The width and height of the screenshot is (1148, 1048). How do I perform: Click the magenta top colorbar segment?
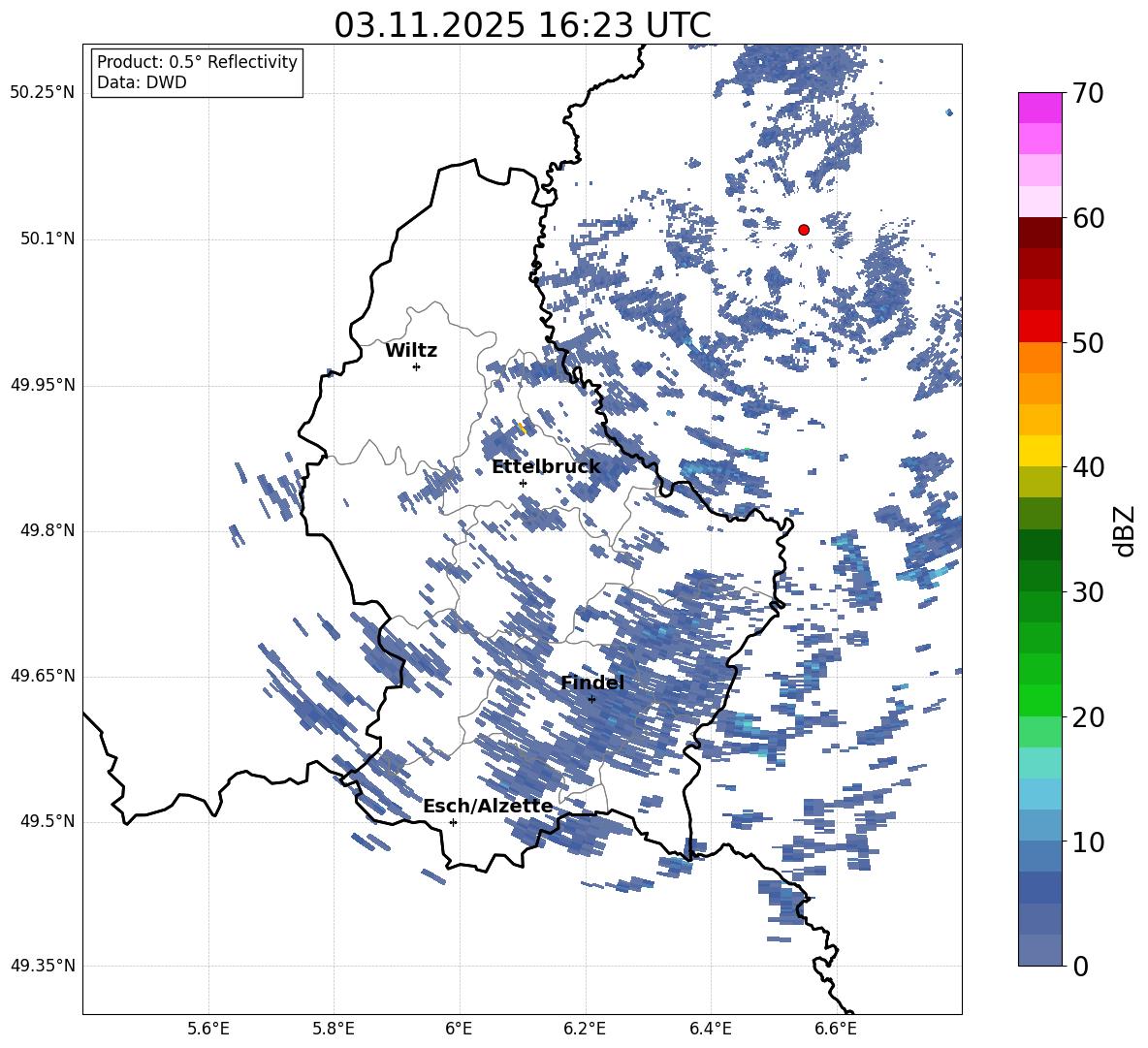coord(1039,108)
